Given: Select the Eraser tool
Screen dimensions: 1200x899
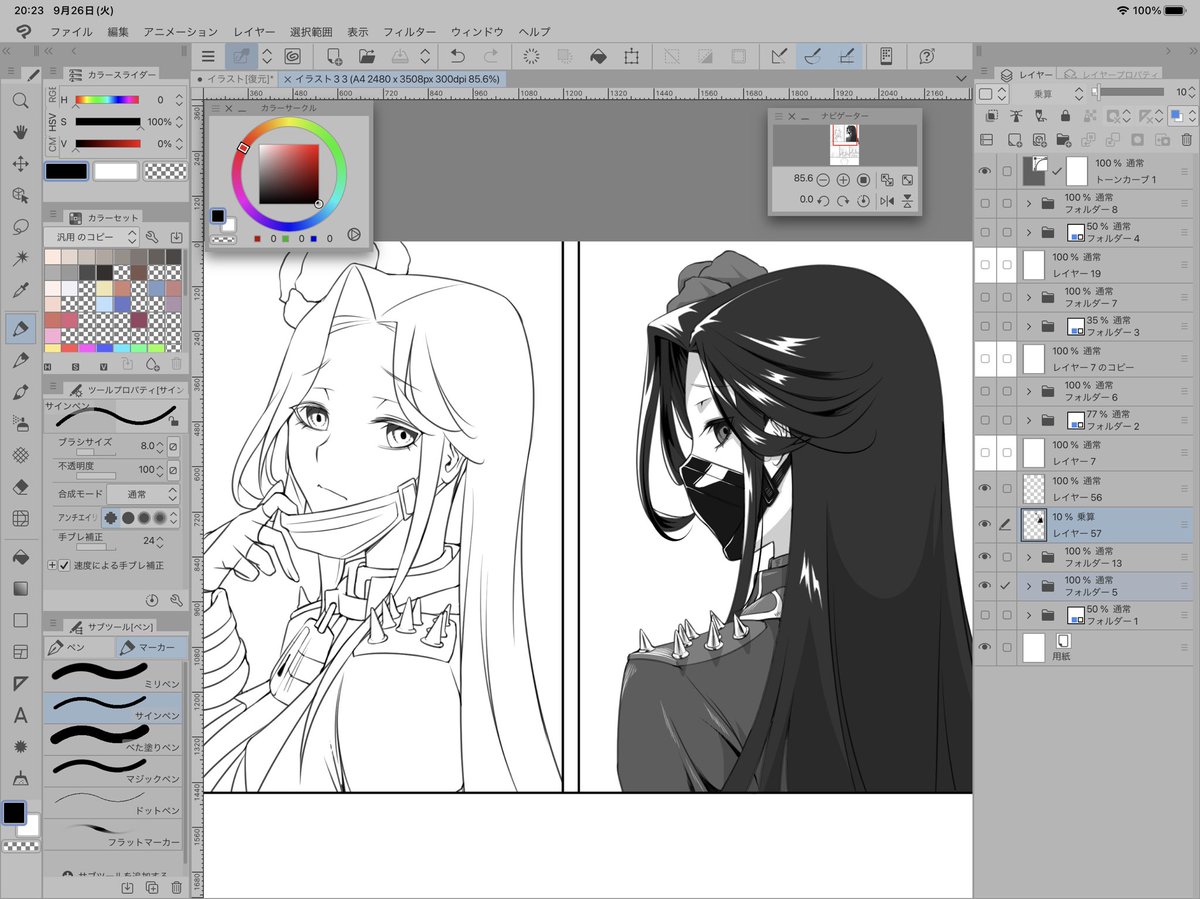Looking at the screenshot, I should point(20,486).
